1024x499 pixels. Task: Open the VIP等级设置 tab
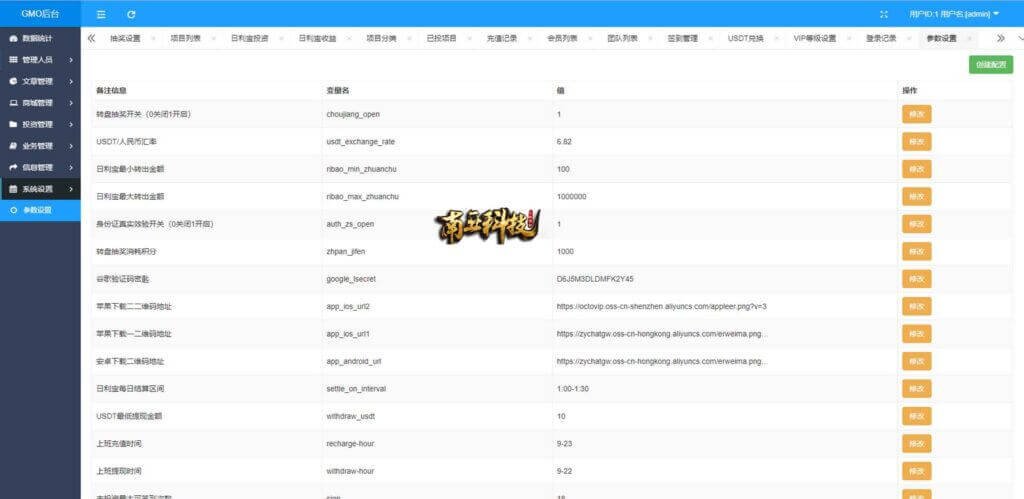(x=814, y=38)
